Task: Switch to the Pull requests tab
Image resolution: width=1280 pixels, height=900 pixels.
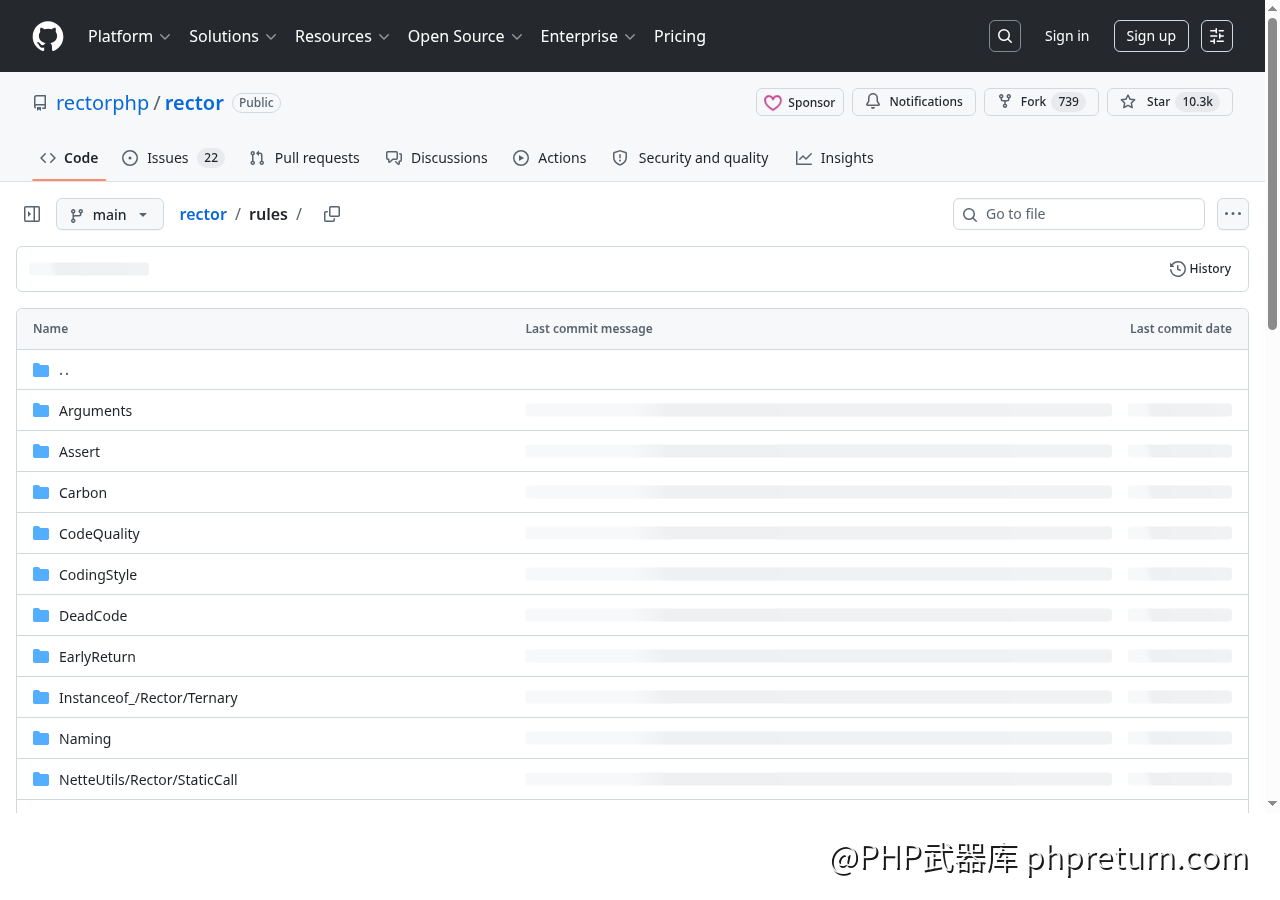Action: (x=305, y=158)
